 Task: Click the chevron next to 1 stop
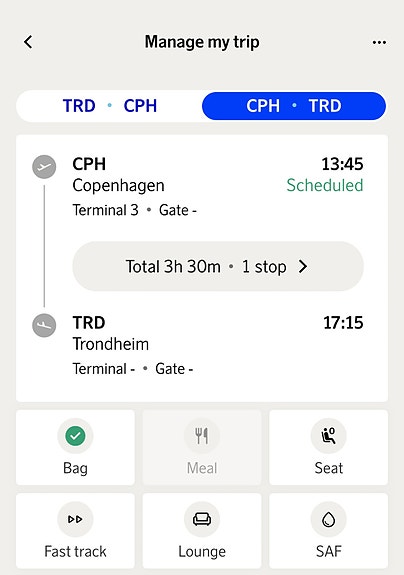pos(303,266)
